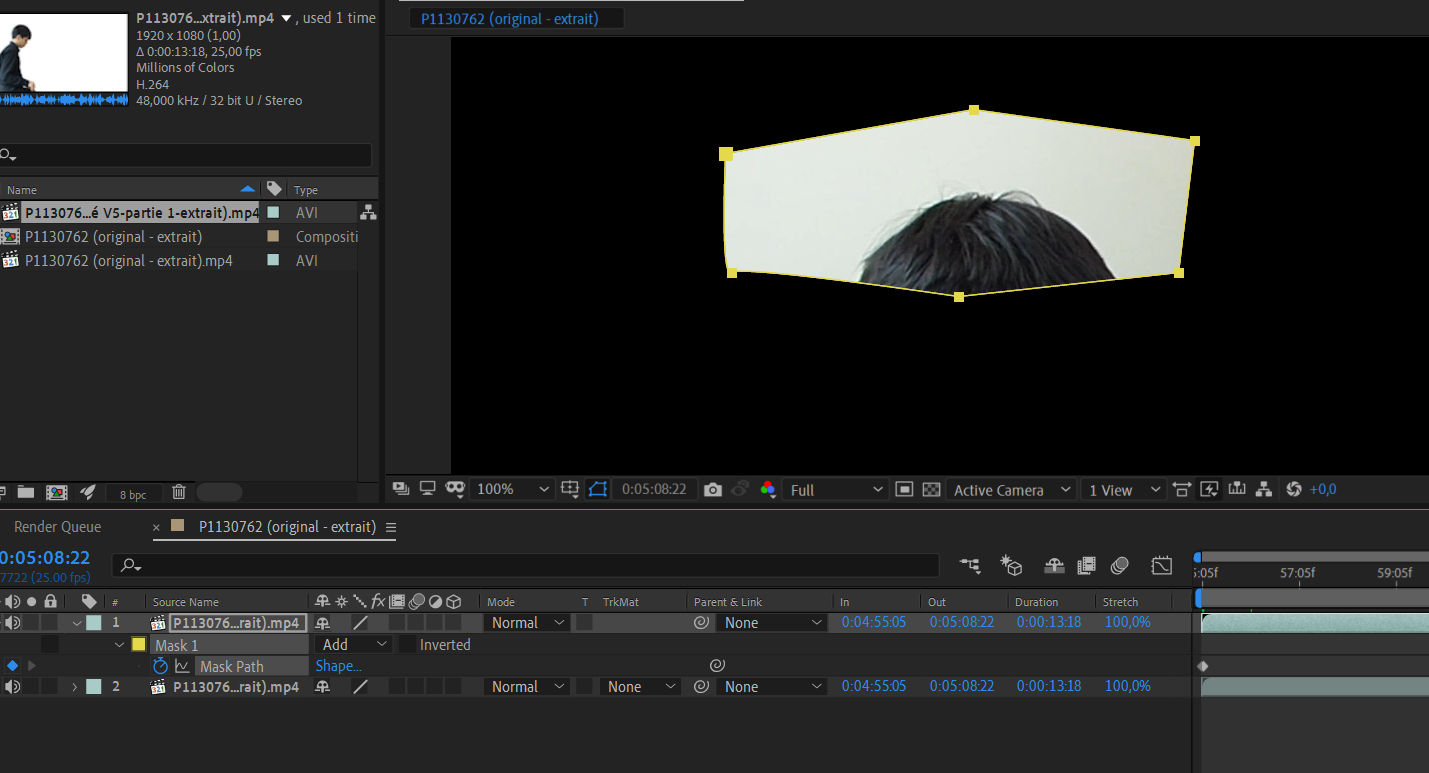Toggle the transparency grid in viewer

tap(931, 489)
